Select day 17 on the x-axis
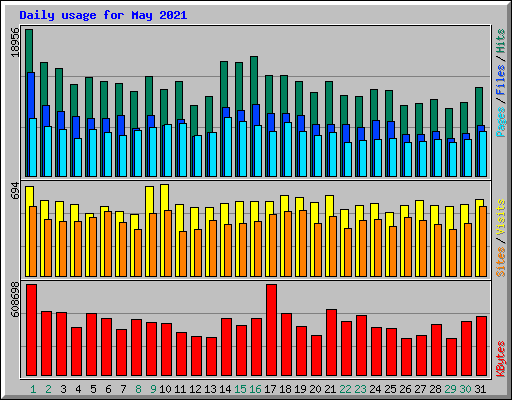The image size is (512, 400). point(270,389)
